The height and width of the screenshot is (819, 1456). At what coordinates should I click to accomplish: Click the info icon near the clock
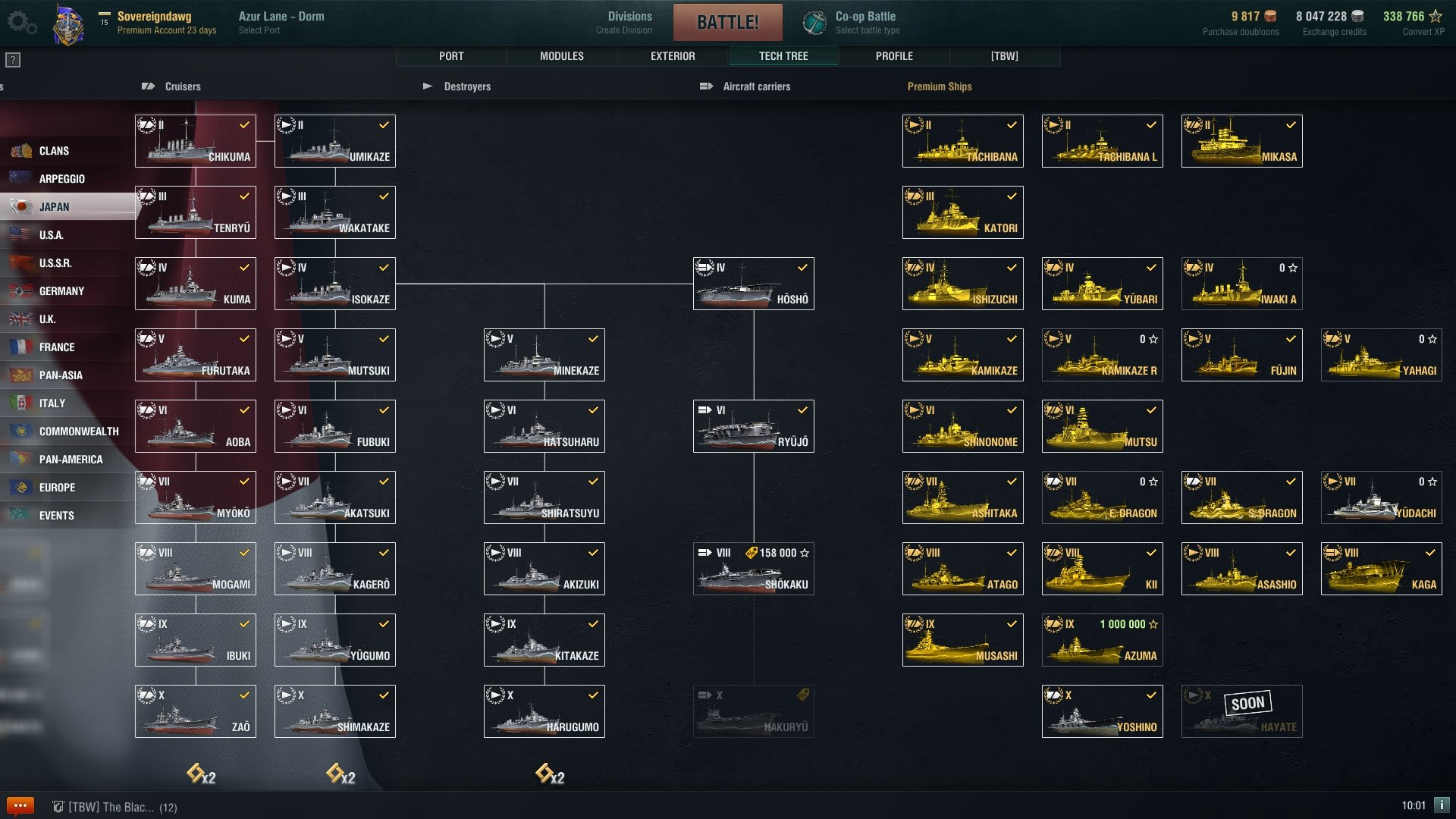(1442, 805)
